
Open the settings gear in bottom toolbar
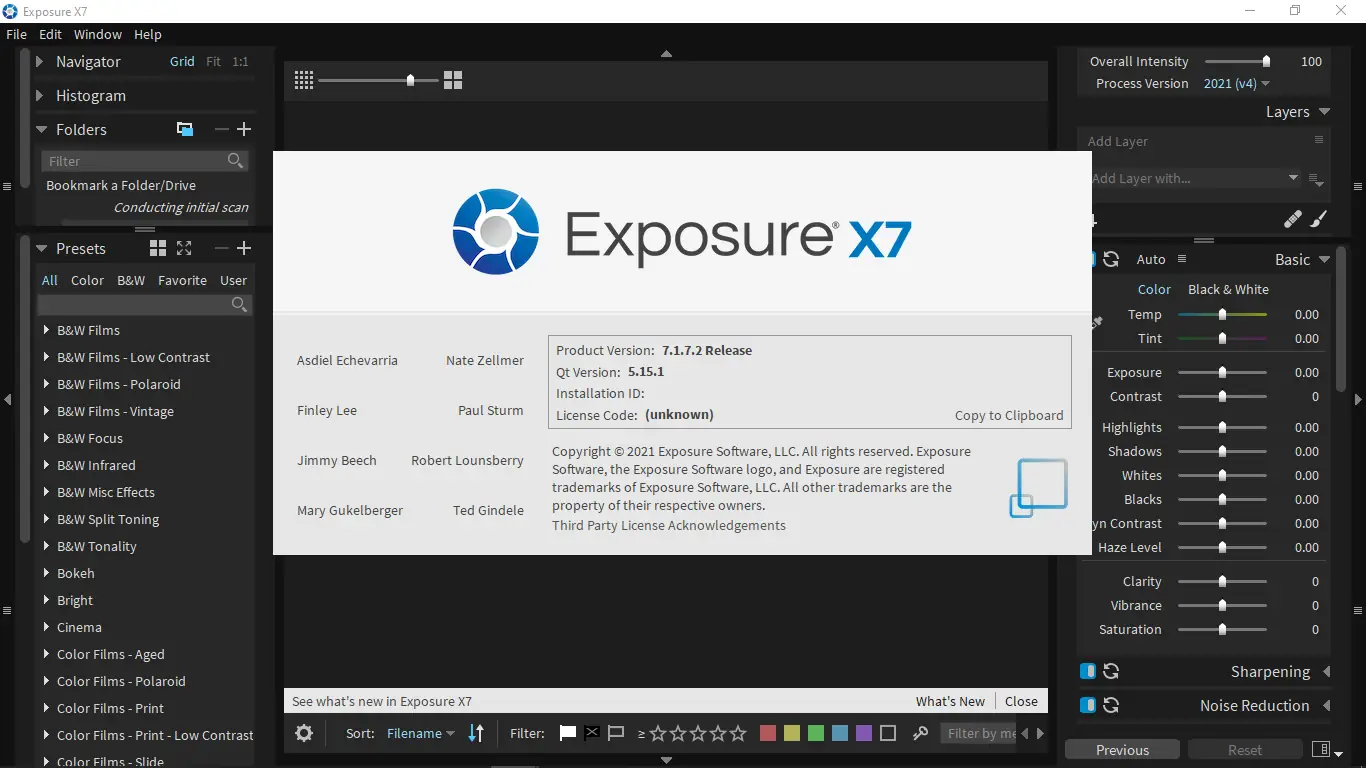(305, 733)
